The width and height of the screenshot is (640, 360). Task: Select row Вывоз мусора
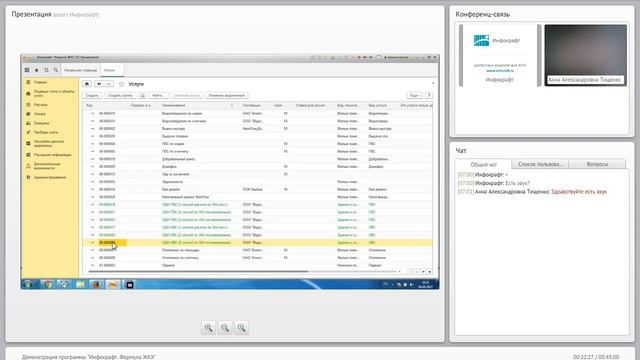pos(258,129)
